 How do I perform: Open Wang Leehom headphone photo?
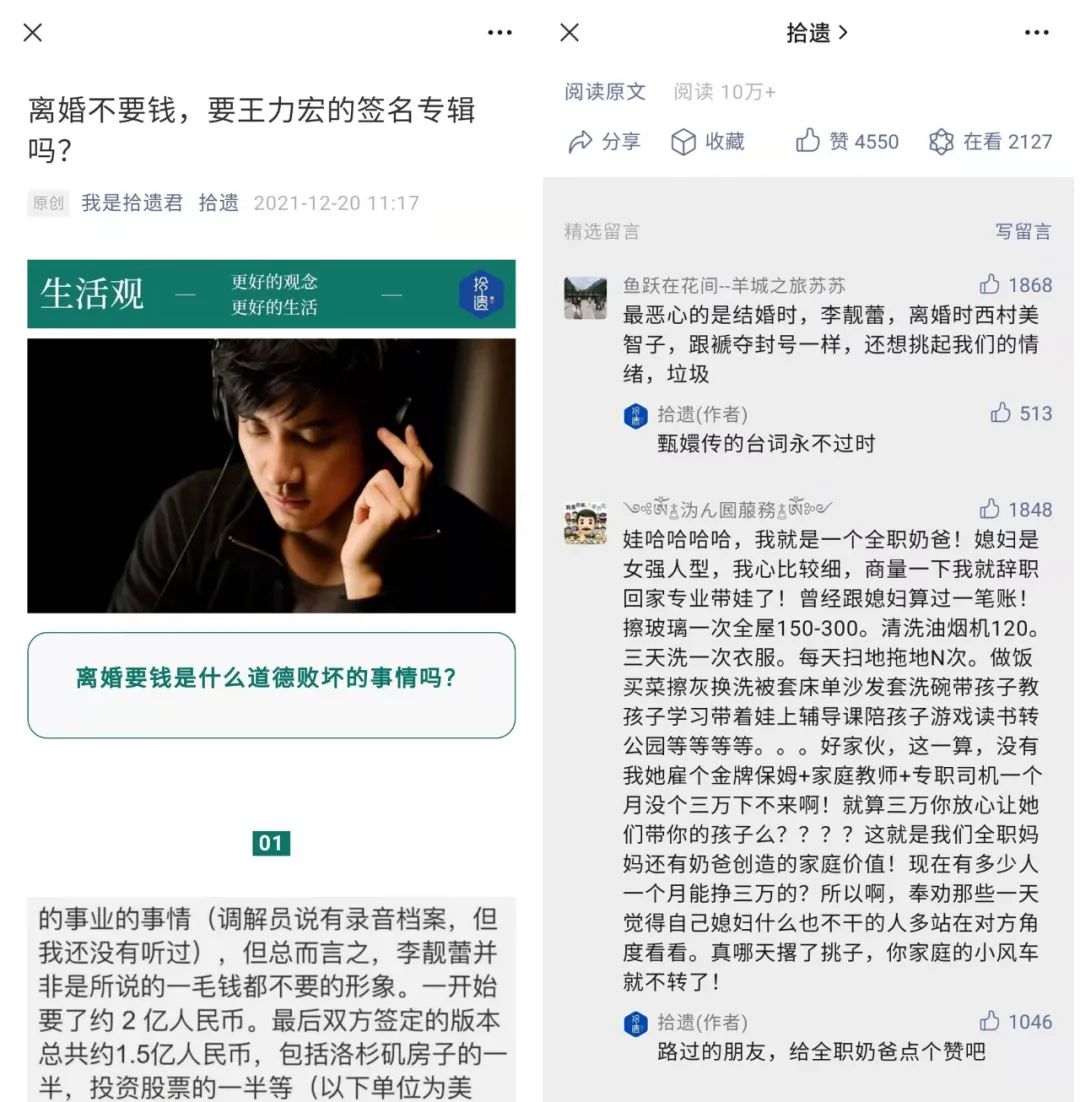[271, 476]
